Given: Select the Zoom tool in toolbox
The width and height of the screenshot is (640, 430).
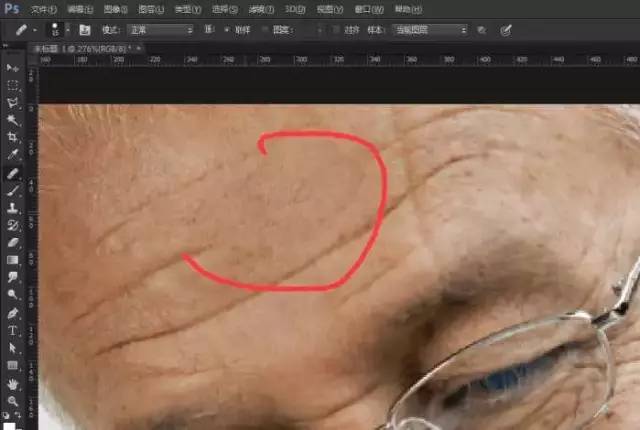Looking at the screenshot, I should coord(13,400).
